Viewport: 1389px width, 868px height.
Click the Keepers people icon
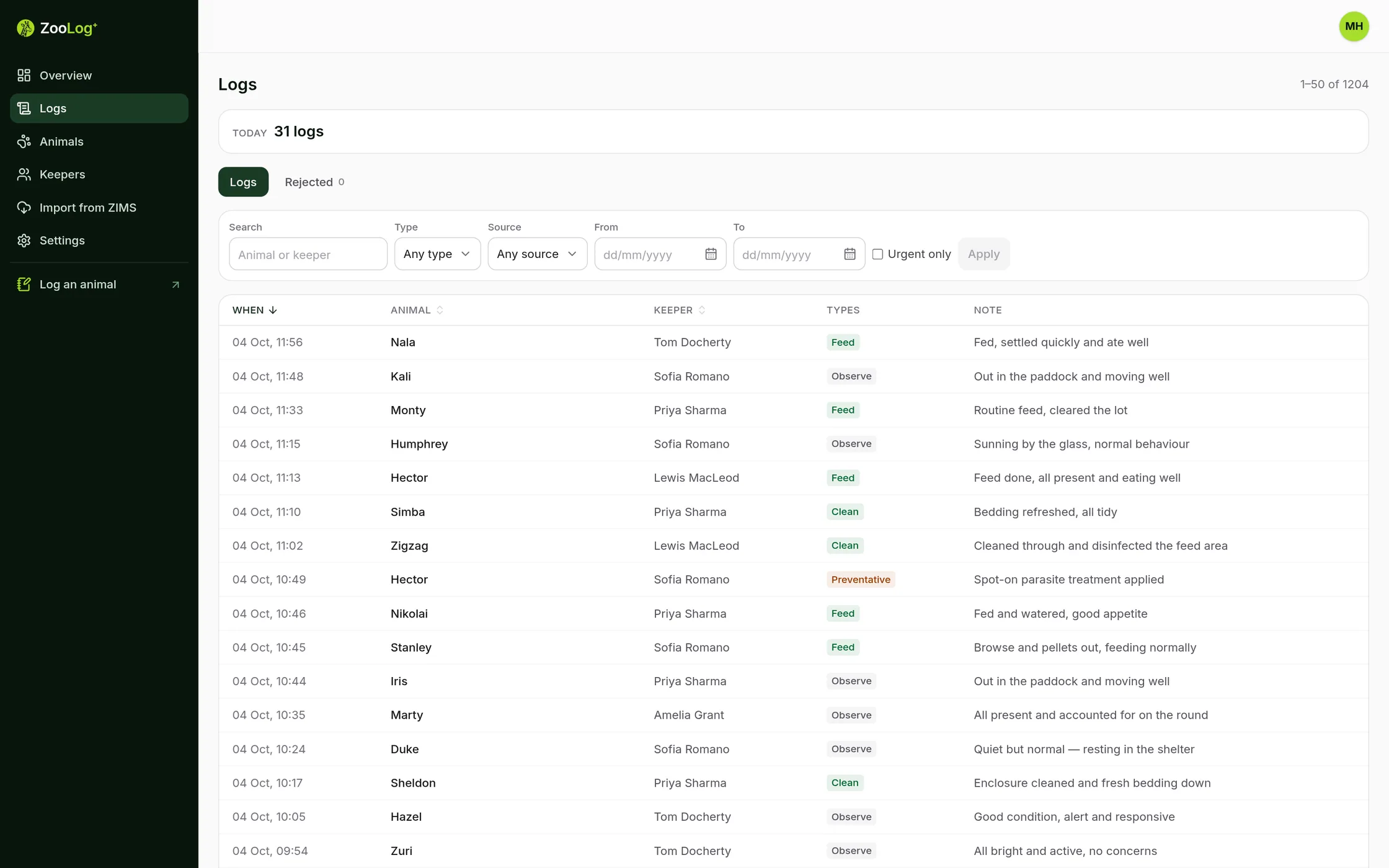(24, 174)
